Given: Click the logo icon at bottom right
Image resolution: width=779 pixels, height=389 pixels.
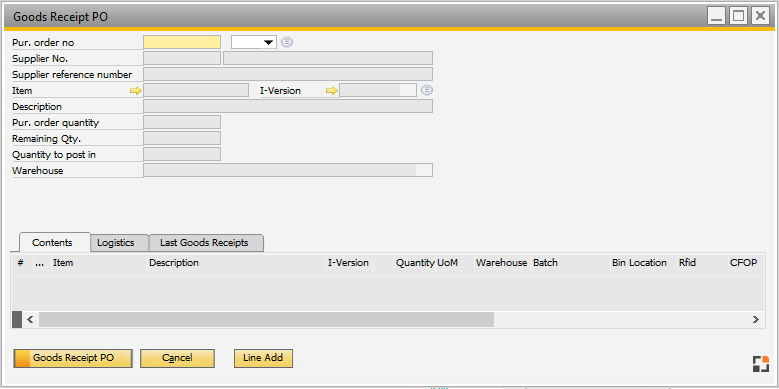Looking at the screenshot, I should [760, 364].
